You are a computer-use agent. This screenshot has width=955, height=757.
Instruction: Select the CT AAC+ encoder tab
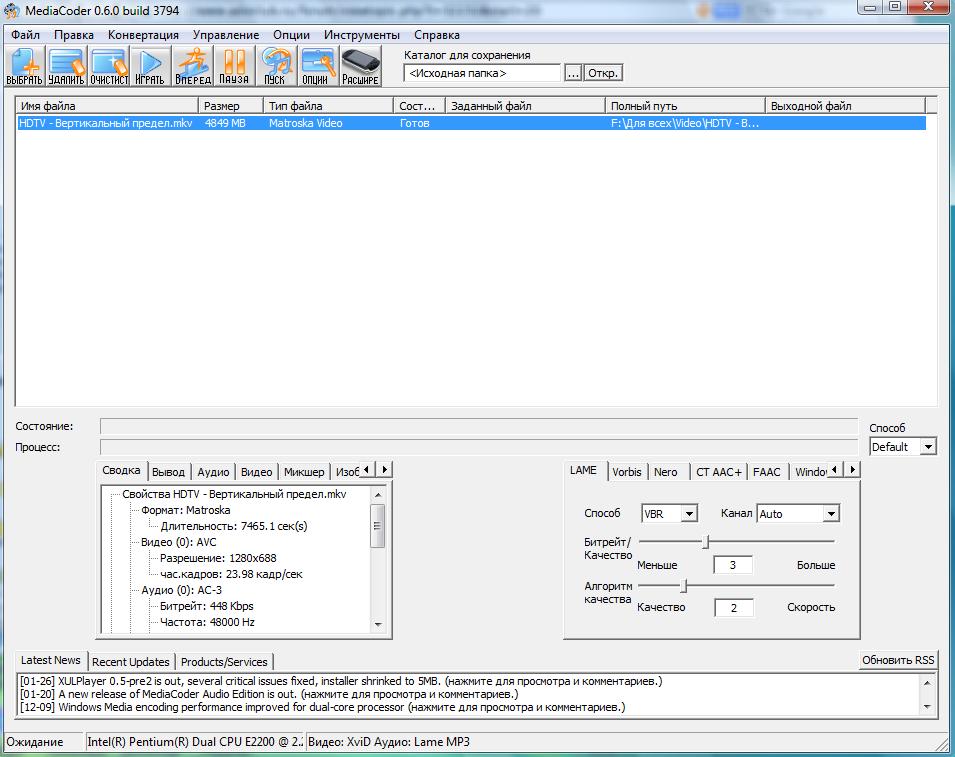pyautogui.click(x=719, y=472)
